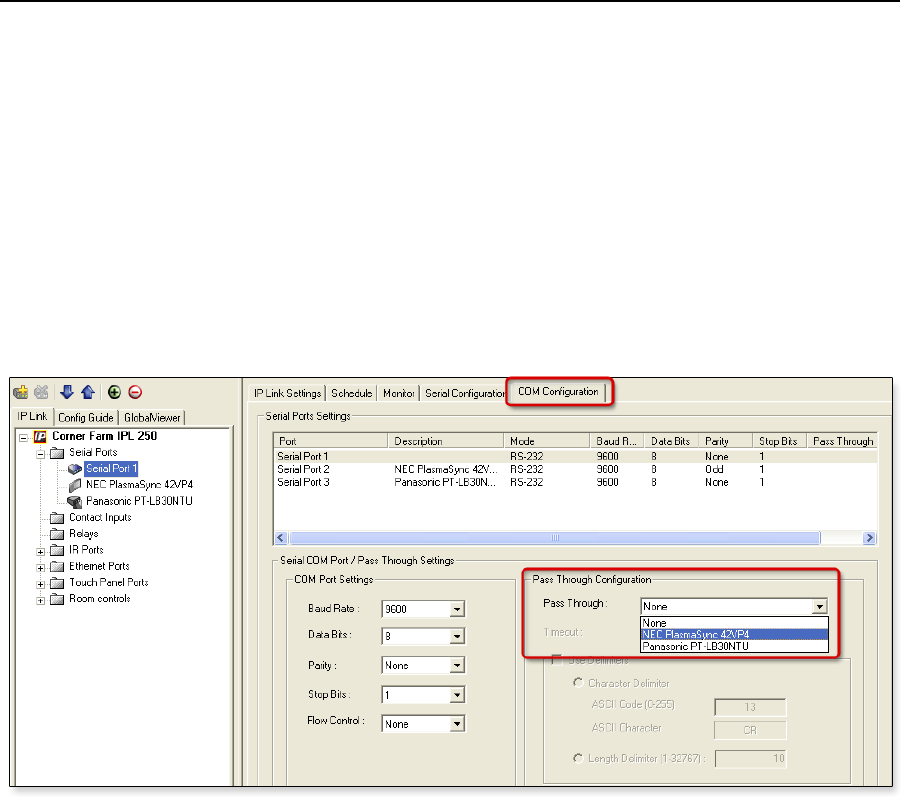Open the Config Guide tab

click(85, 418)
